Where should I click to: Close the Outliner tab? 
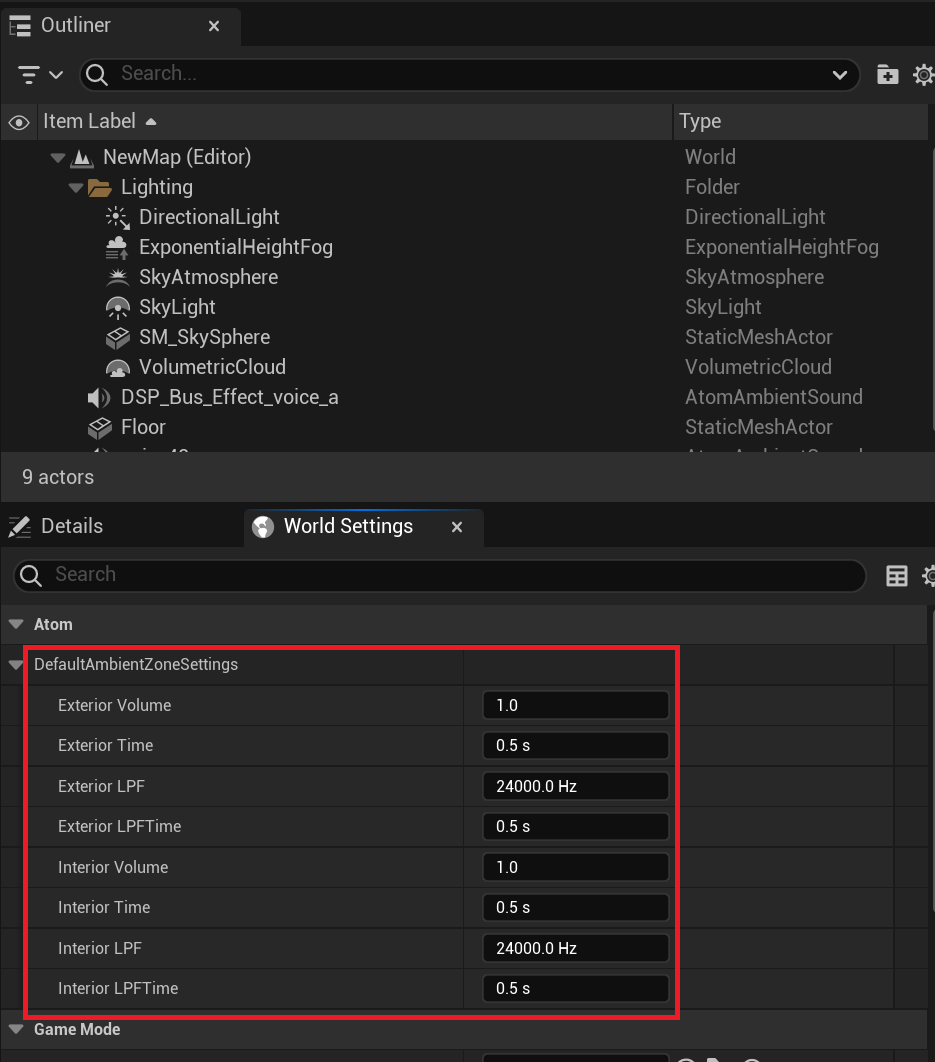pyautogui.click(x=214, y=26)
